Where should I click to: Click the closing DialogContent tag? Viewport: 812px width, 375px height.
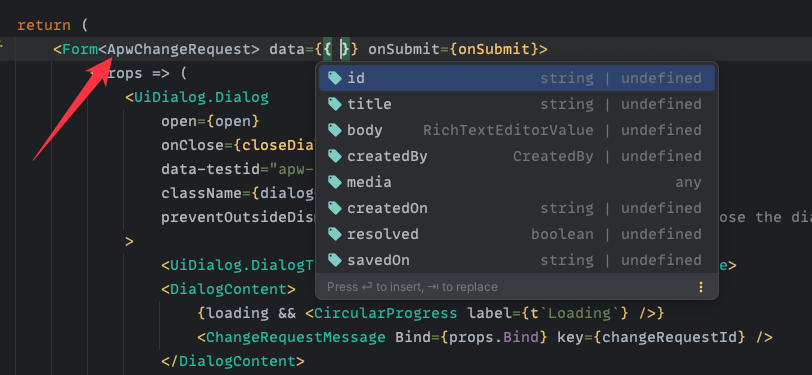pos(233,361)
